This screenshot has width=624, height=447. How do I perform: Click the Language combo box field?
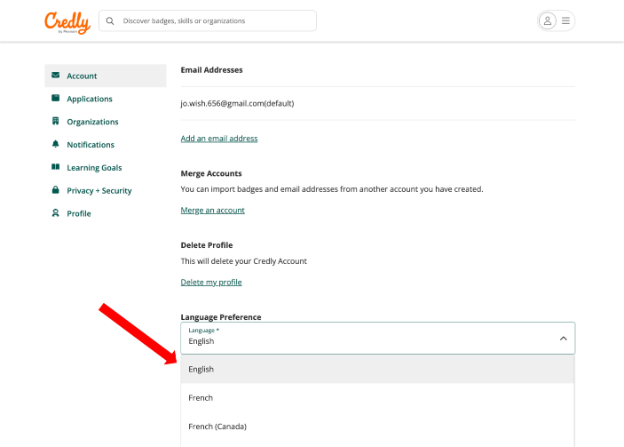point(378,338)
